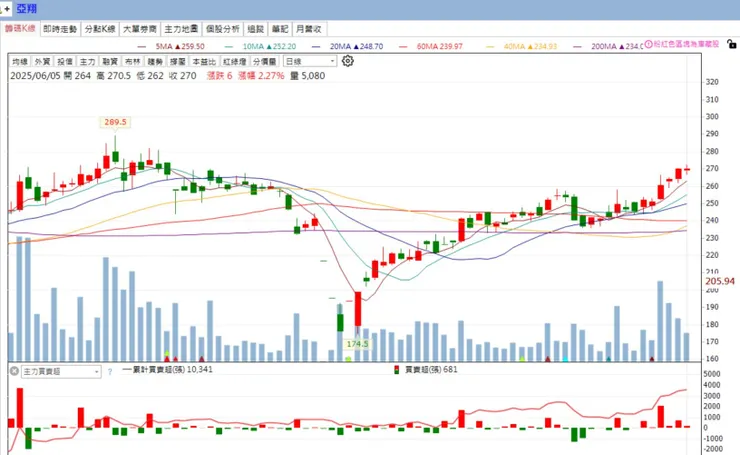Click the 買賣超 red-green legend icon
This screenshot has width=740, height=455.
pyautogui.click(x=397, y=370)
